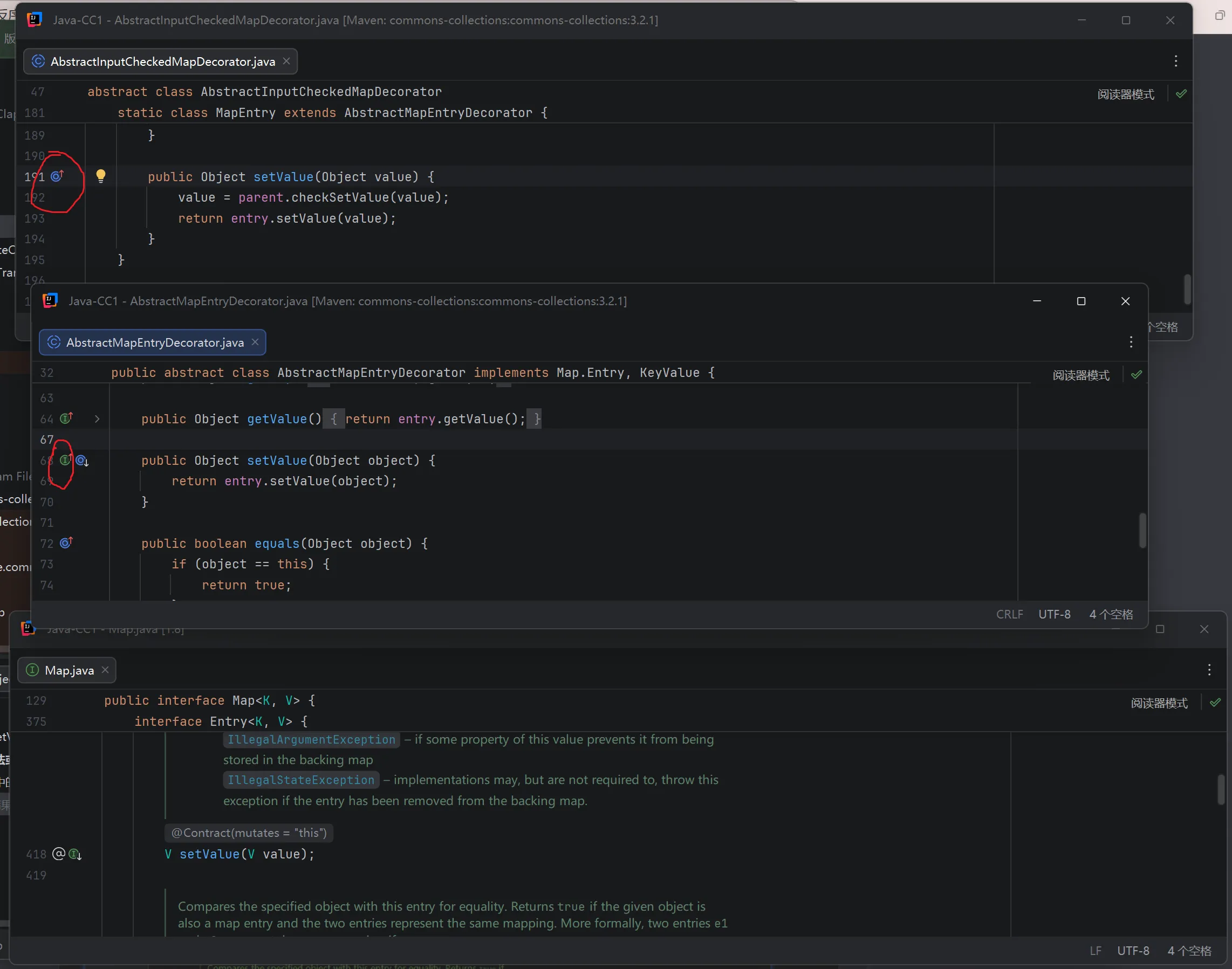Viewport: 1232px width, 969px height.
Task: Toggle reader mode in AbstractMapEntryDecorator editor
Action: [1080, 375]
